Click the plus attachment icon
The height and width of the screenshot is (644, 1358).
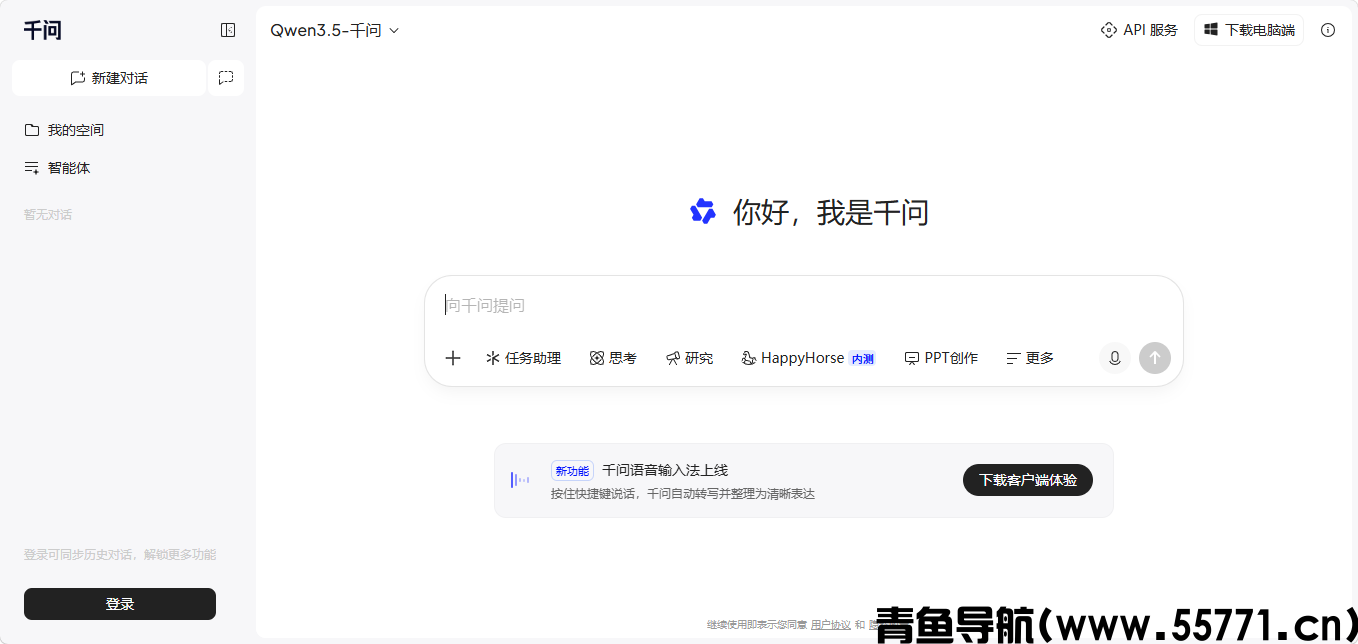click(453, 358)
